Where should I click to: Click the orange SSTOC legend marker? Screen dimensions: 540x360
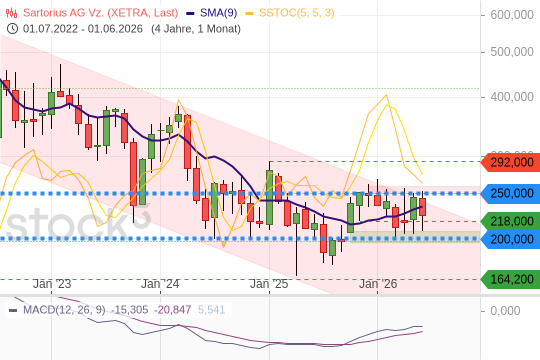pos(249,13)
